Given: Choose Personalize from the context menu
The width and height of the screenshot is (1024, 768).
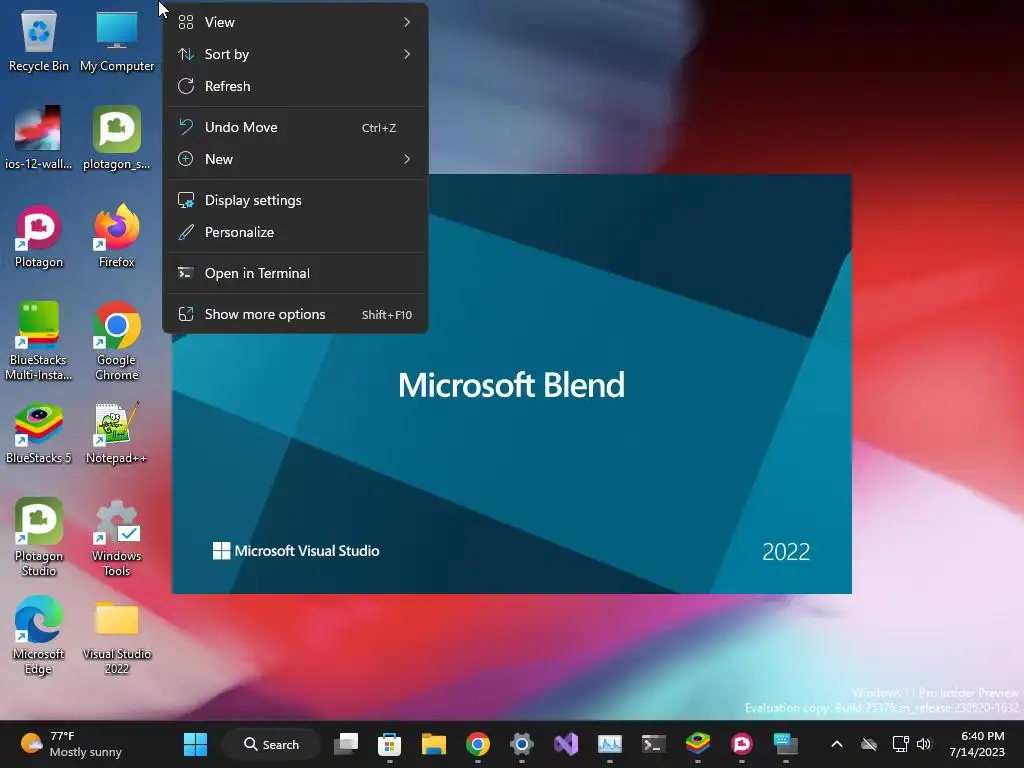Looking at the screenshot, I should click(295, 232).
